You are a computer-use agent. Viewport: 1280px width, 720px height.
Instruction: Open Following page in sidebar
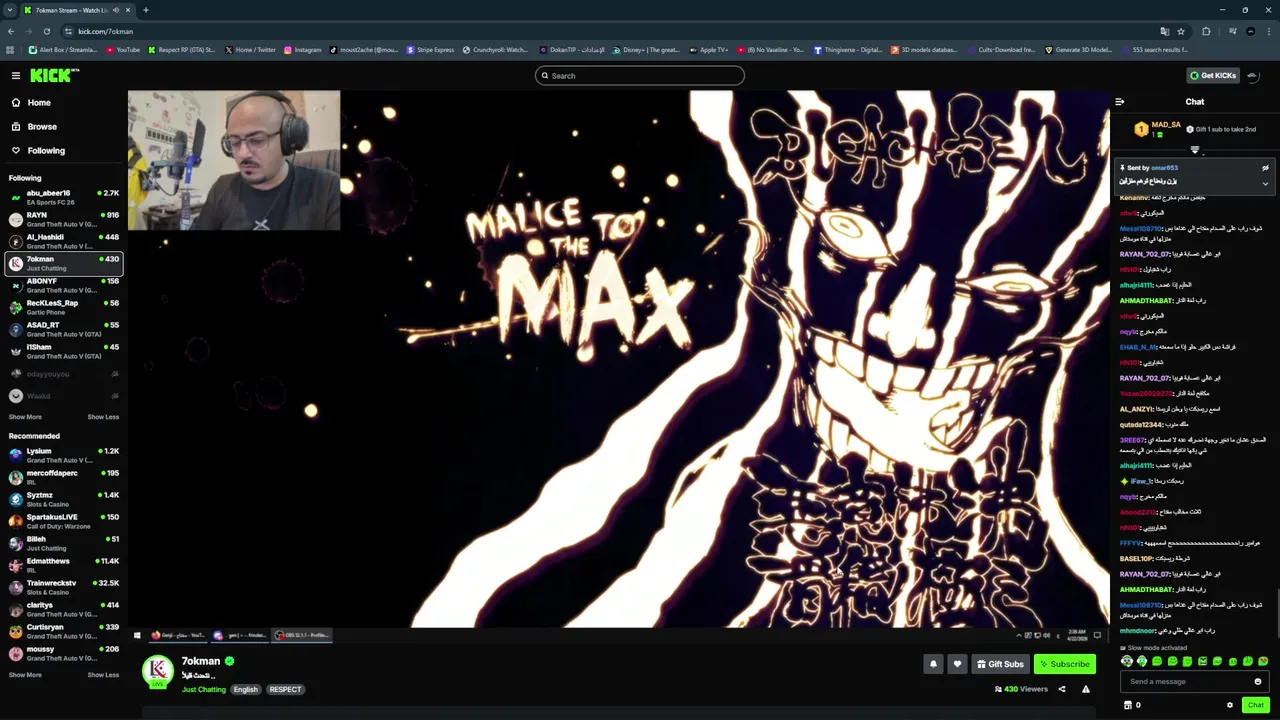(x=46, y=151)
